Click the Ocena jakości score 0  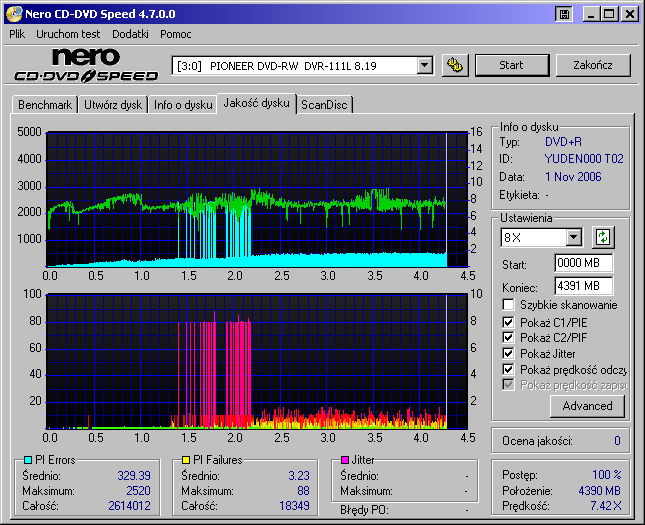617,441
